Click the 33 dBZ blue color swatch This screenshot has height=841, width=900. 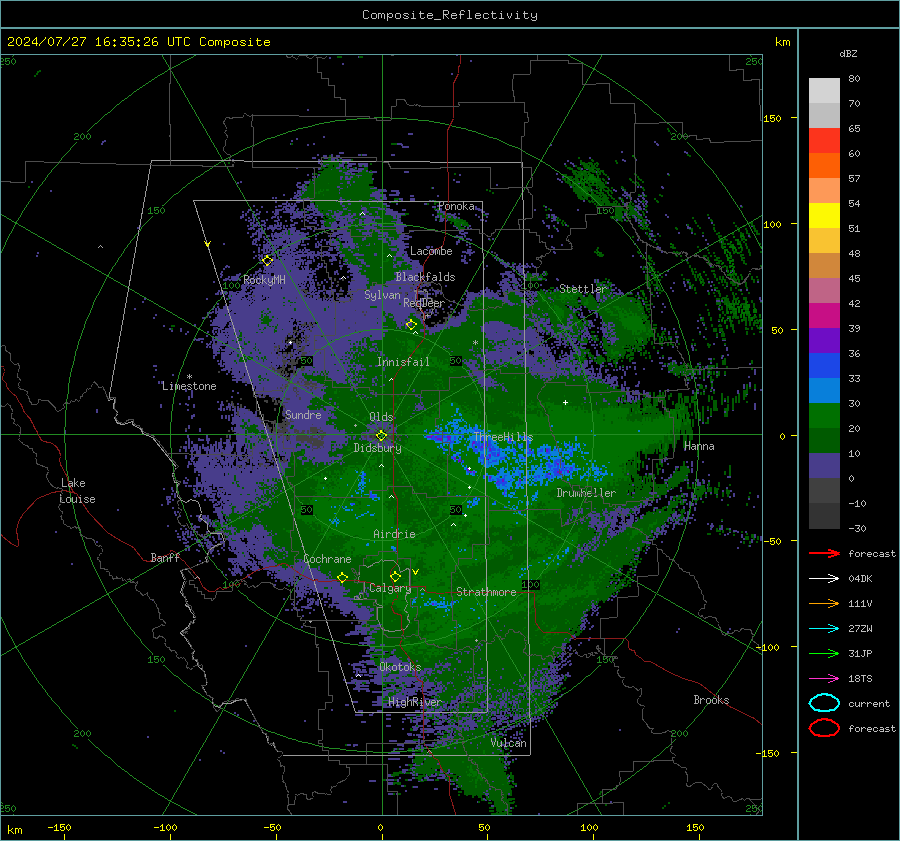824,390
